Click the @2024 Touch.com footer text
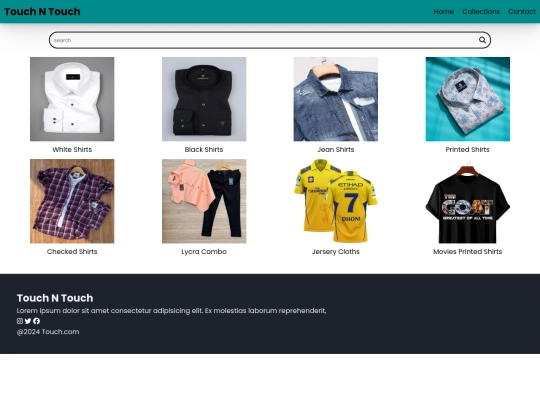The height and width of the screenshot is (405, 540). (x=48, y=332)
